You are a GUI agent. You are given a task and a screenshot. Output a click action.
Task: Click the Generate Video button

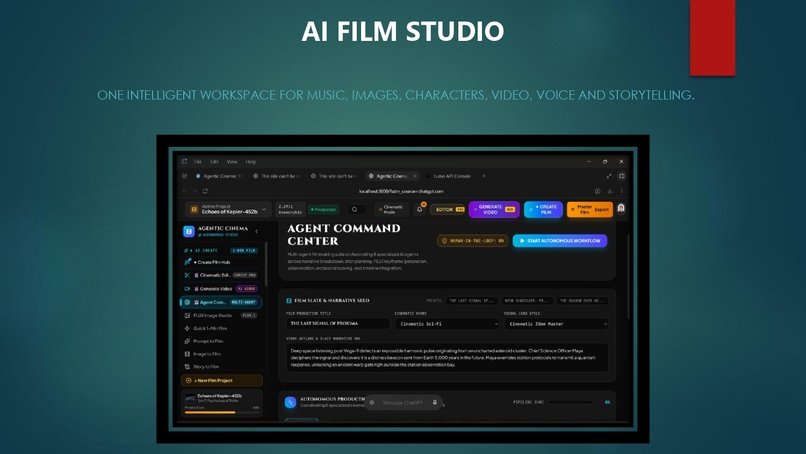[x=494, y=209]
